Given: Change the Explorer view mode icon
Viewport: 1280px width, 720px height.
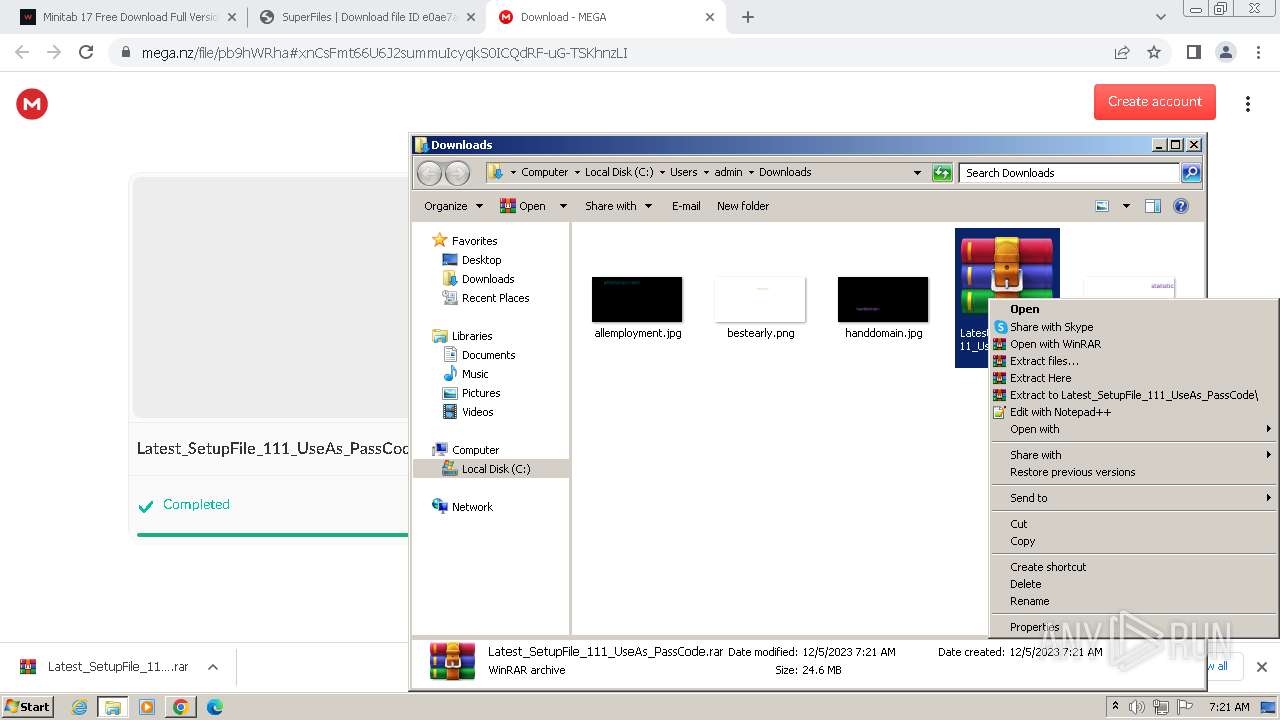Looking at the screenshot, I should [1102, 206].
